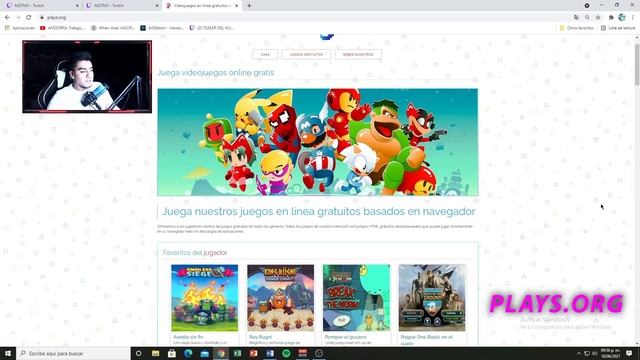
Task: Click the Rey Rugni title link
Action: (x=260, y=337)
